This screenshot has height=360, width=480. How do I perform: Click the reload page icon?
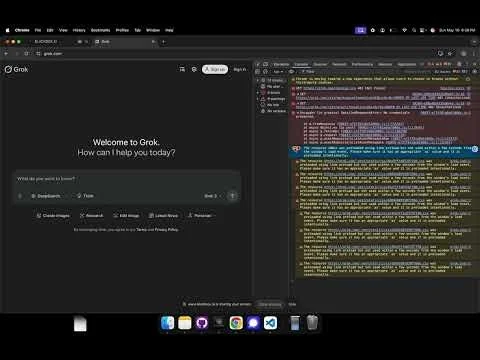[x=26, y=53]
